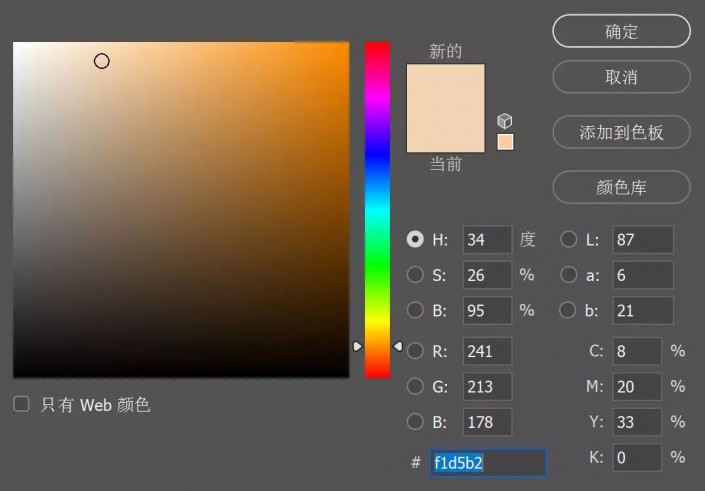Select the H hue radio button
This screenshot has width=705, height=491.
coord(415,240)
